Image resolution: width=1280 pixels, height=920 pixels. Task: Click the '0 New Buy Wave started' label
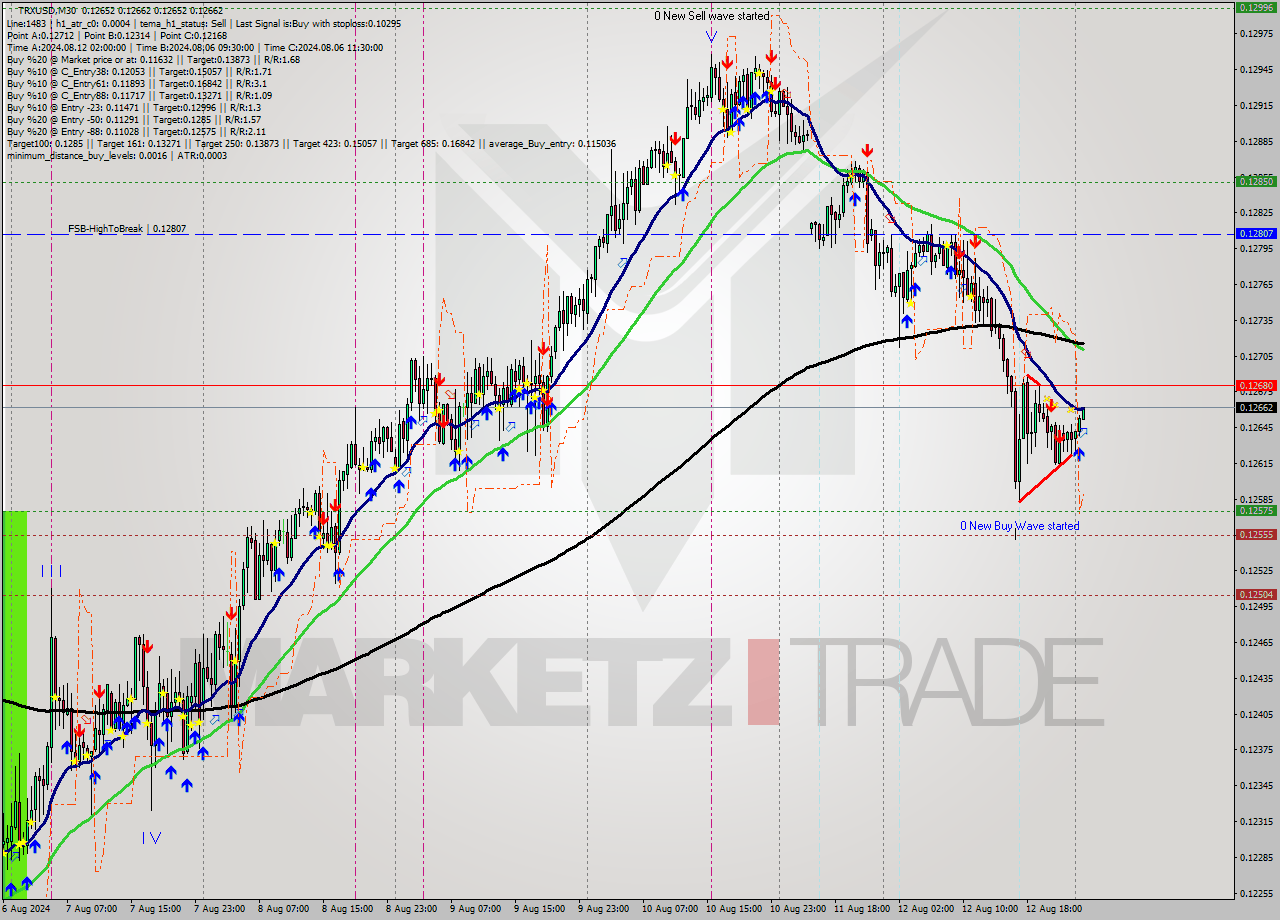tap(1019, 526)
